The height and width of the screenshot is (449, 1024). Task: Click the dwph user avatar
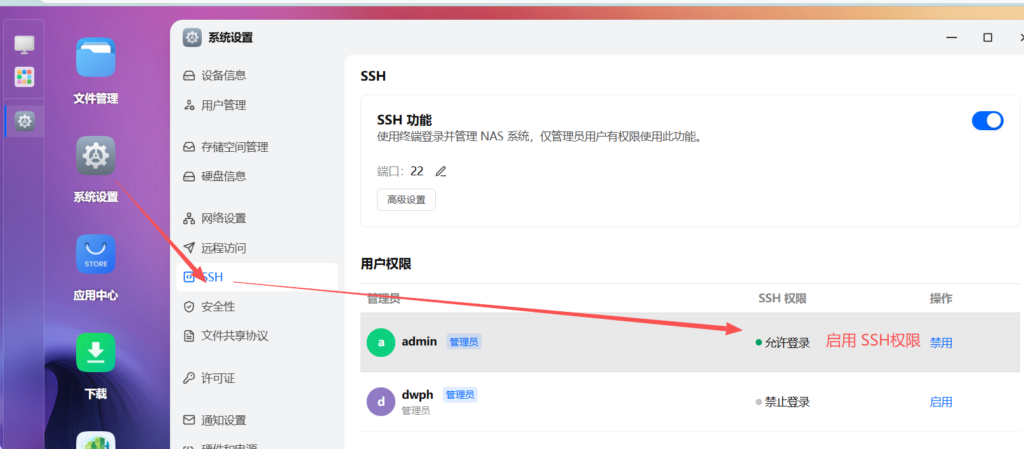pyautogui.click(x=381, y=401)
